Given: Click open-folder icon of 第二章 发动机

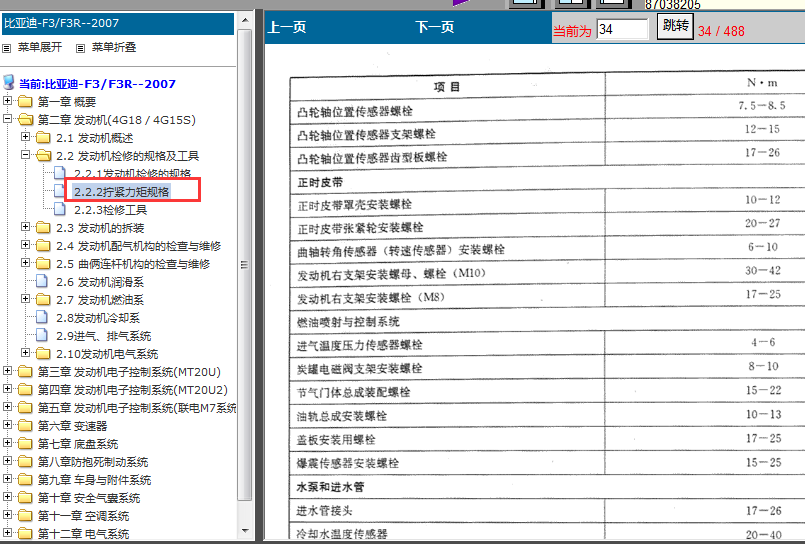Looking at the screenshot, I should [x=25, y=120].
